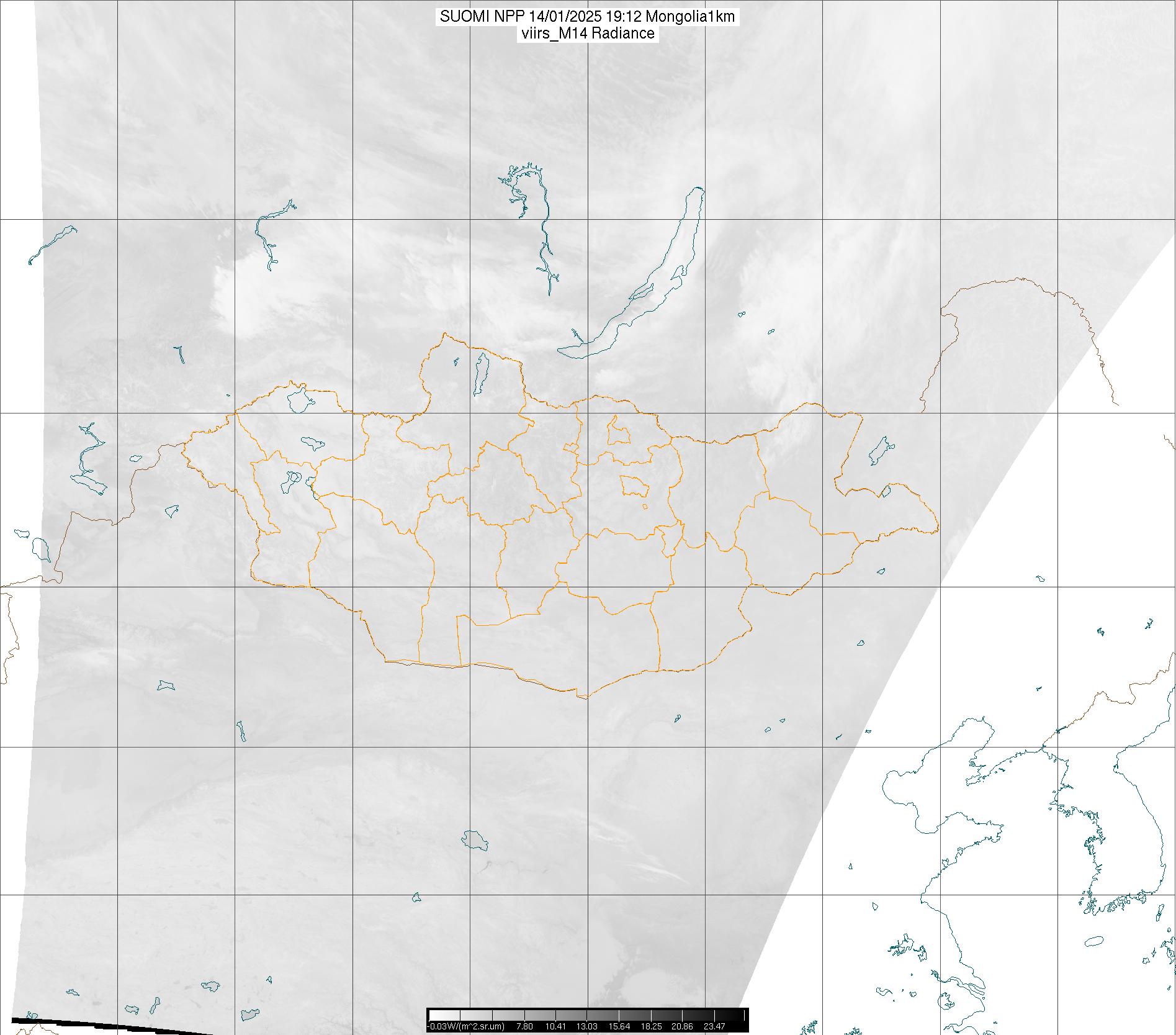Image resolution: width=1176 pixels, height=1035 pixels.
Task: Click the southernmost tip of Mongolia's border
Action: coord(583,698)
